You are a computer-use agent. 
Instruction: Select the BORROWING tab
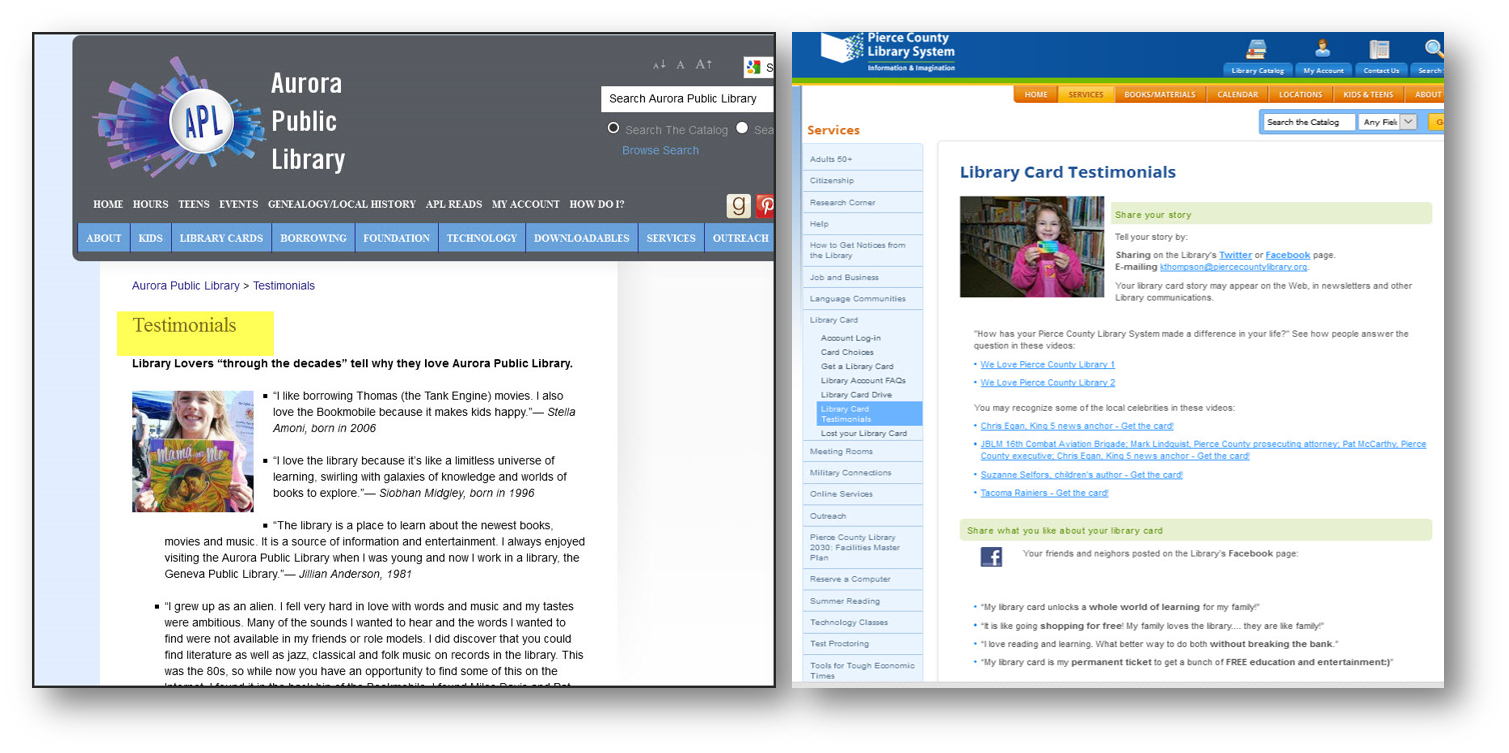point(314,238)
